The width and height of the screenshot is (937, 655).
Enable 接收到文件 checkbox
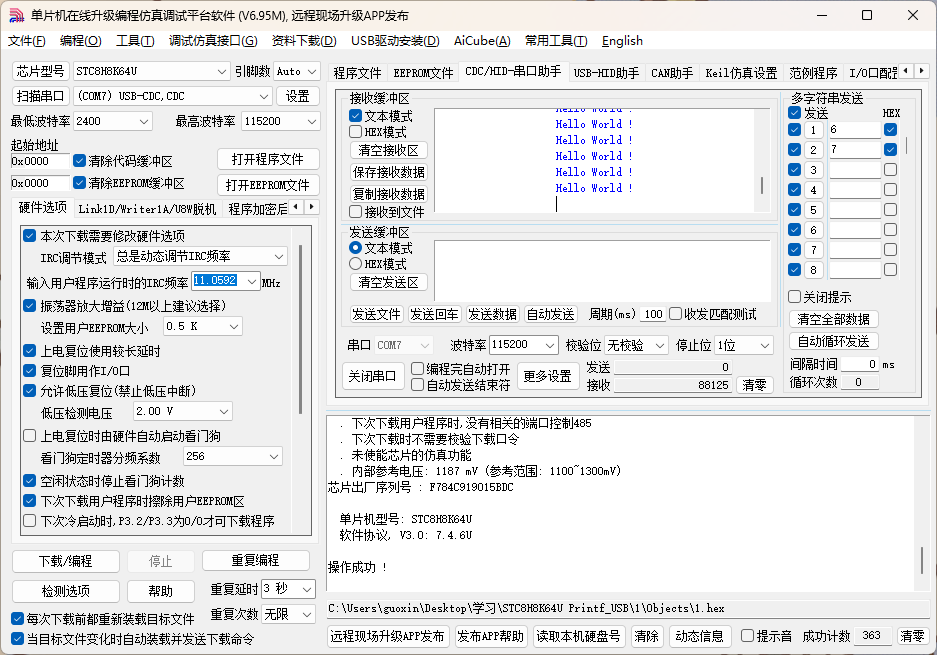(356, 212)
